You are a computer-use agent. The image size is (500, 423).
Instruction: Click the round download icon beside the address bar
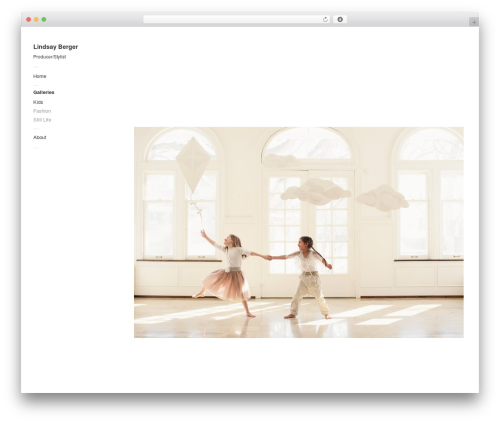pyautogui.click(x=340, y=20)
